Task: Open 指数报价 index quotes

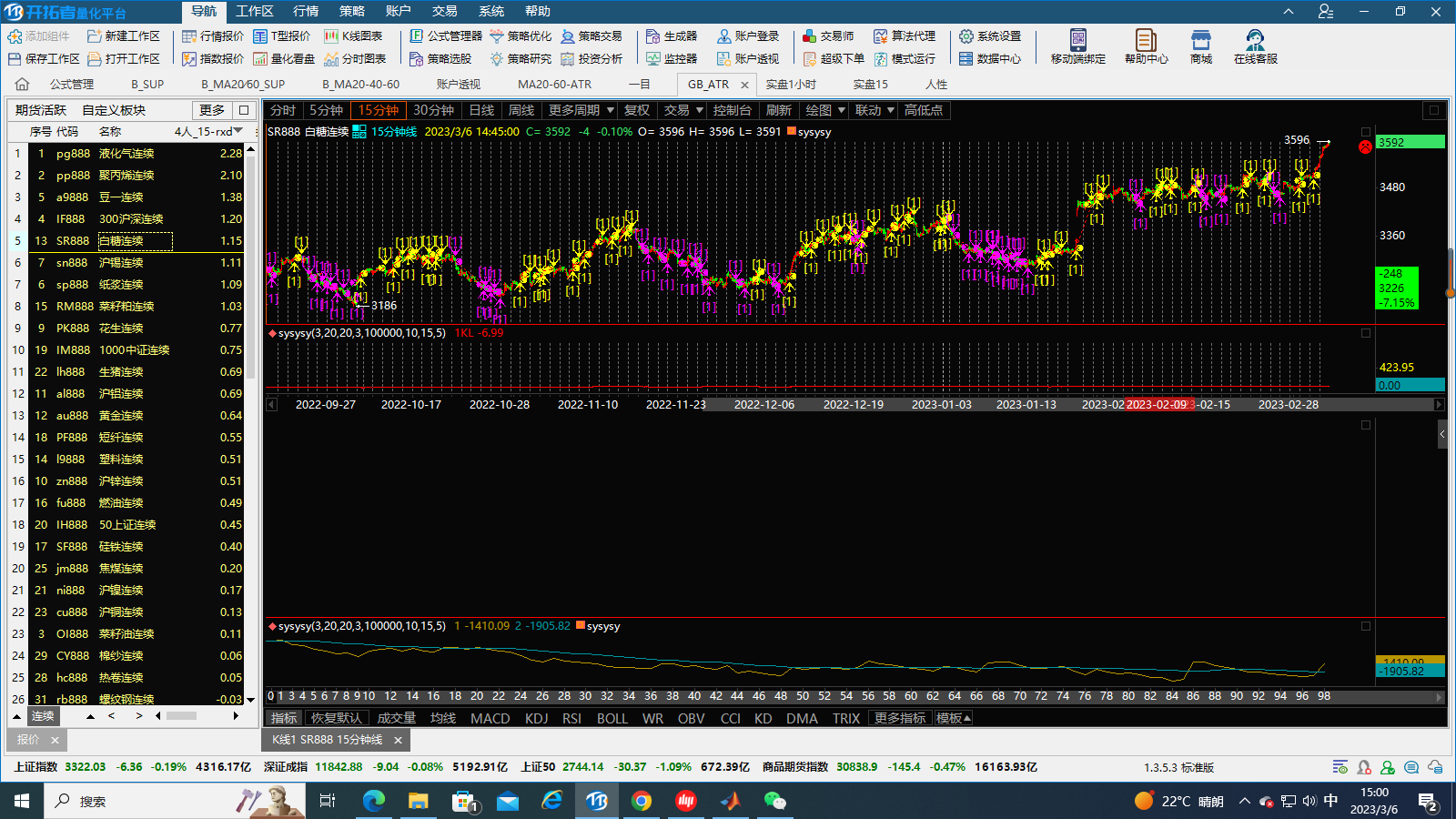Action: tap(213, 58)
